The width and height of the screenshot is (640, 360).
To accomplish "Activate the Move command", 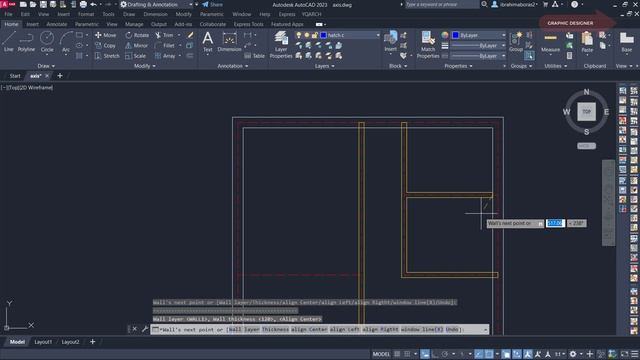I will point(106,35).
